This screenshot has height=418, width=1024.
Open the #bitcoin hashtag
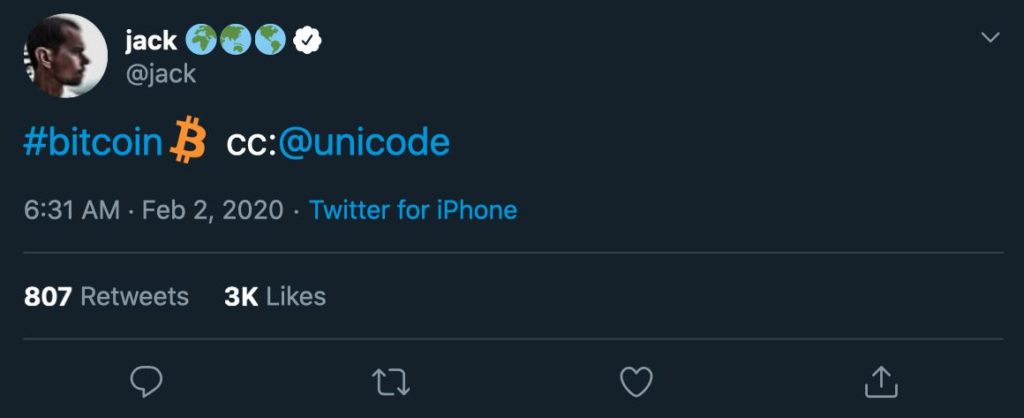(x=92, y=143)
